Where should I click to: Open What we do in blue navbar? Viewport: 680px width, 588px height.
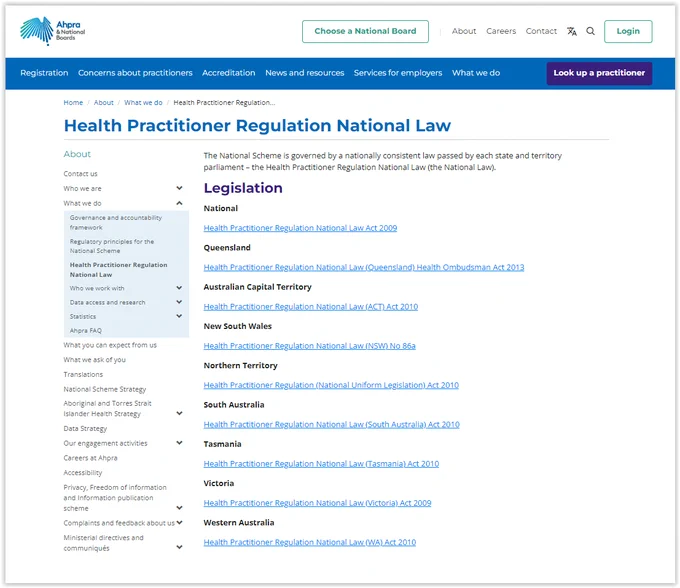pos(476,73)
